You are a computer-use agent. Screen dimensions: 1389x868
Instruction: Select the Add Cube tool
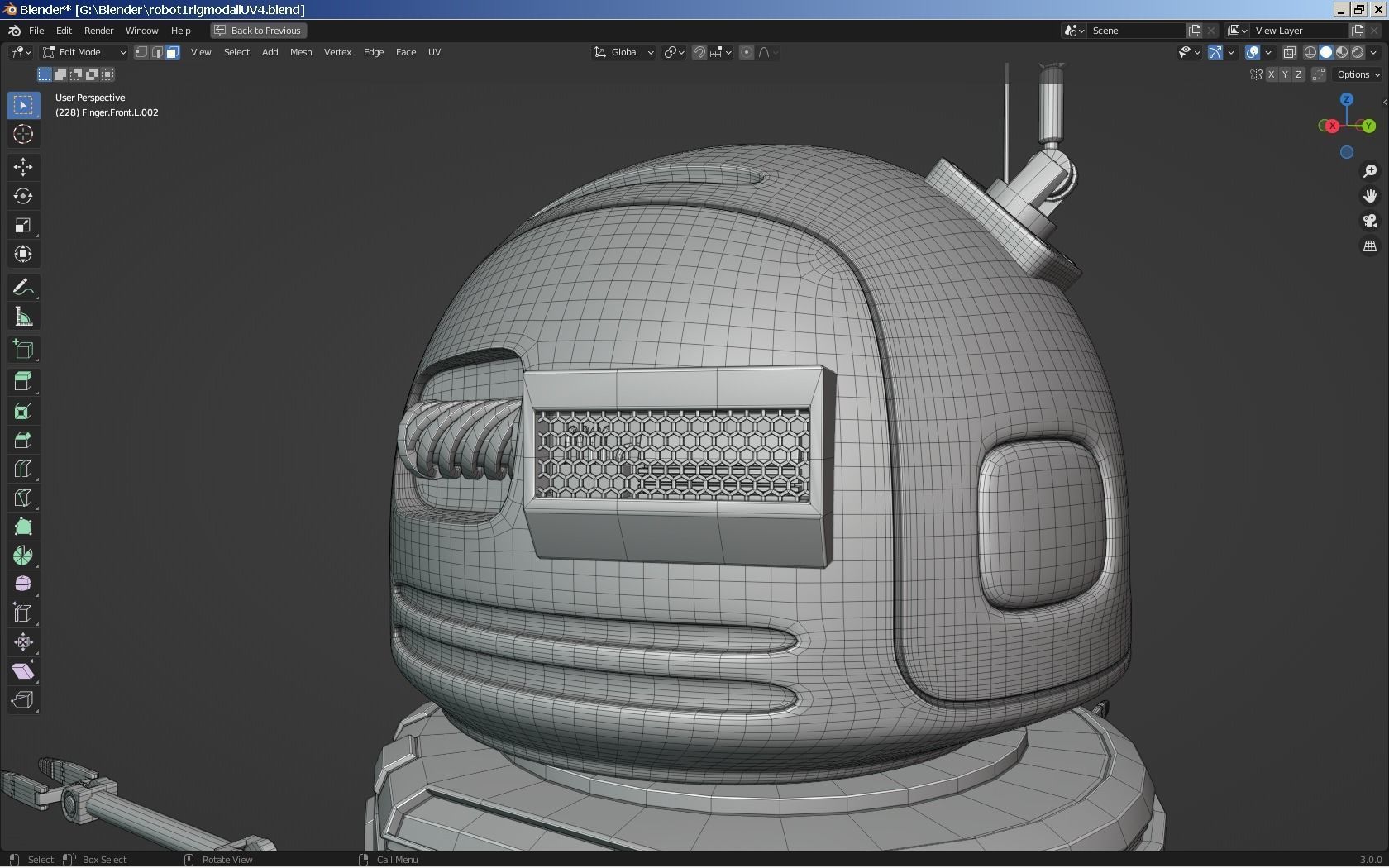23,350
